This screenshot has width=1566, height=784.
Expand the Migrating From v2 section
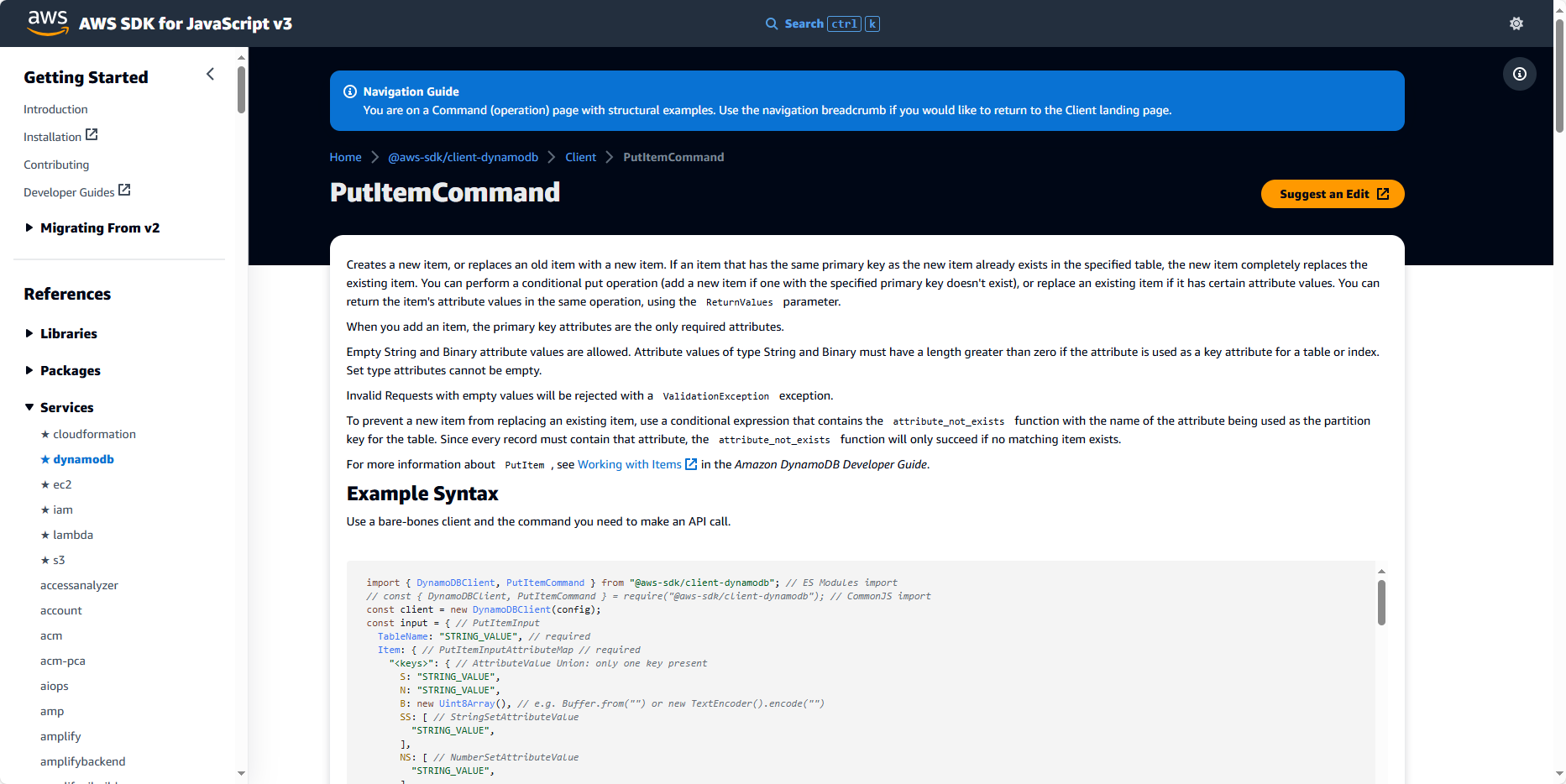[29, 228]
